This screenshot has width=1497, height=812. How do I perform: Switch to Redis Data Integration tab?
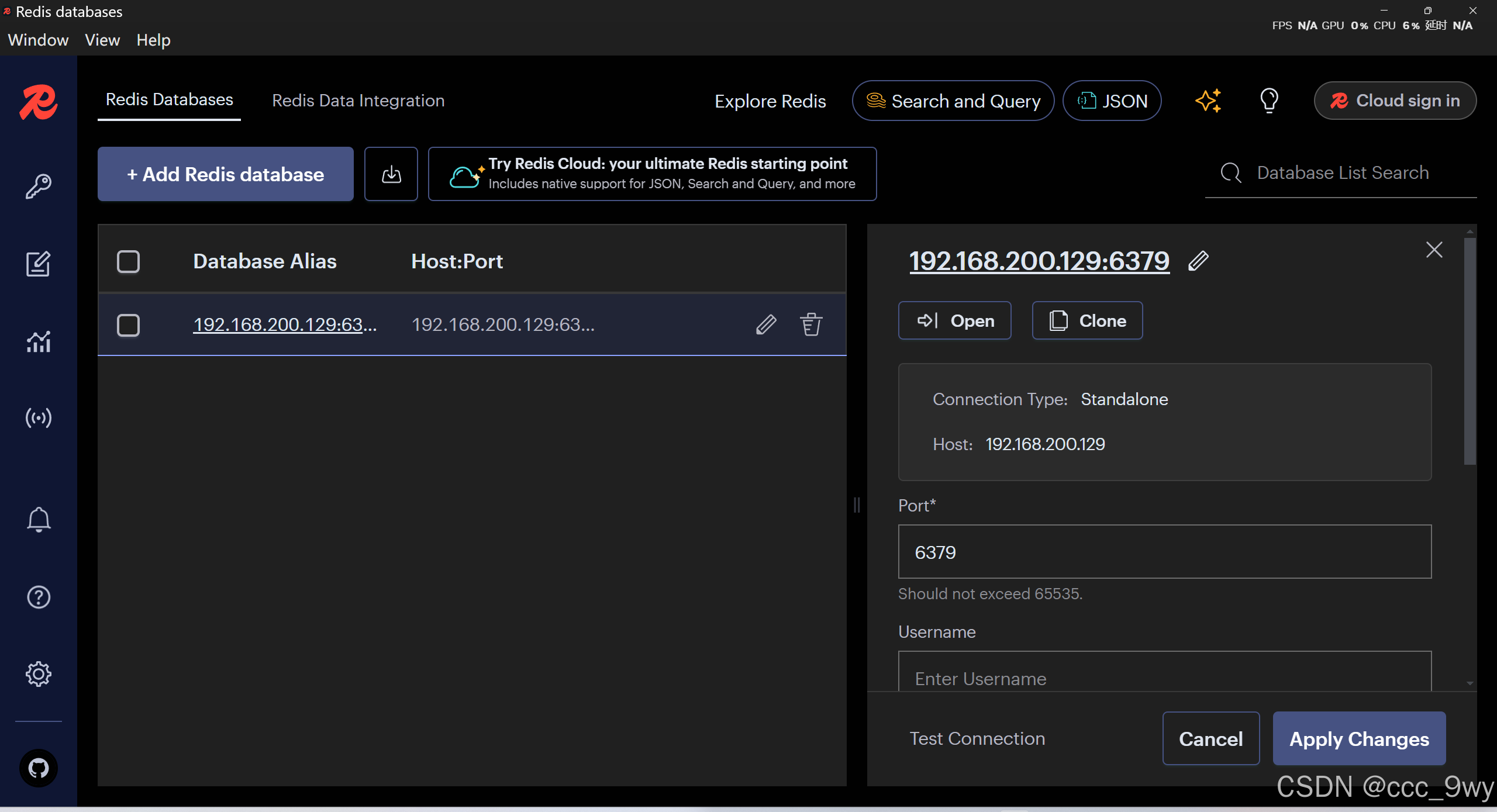click(x=358, y=101)
